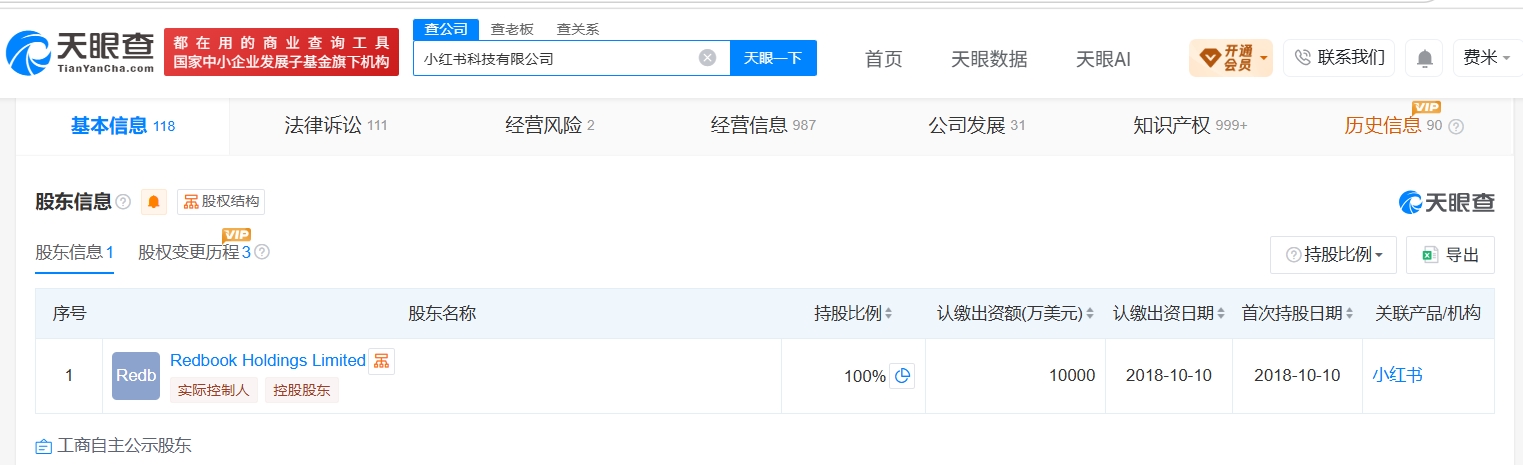Image resolution: width=1523 pixels, height=465 pixels.
Task: Click the pie chart icon beside 100%
Action: point(902,376)
